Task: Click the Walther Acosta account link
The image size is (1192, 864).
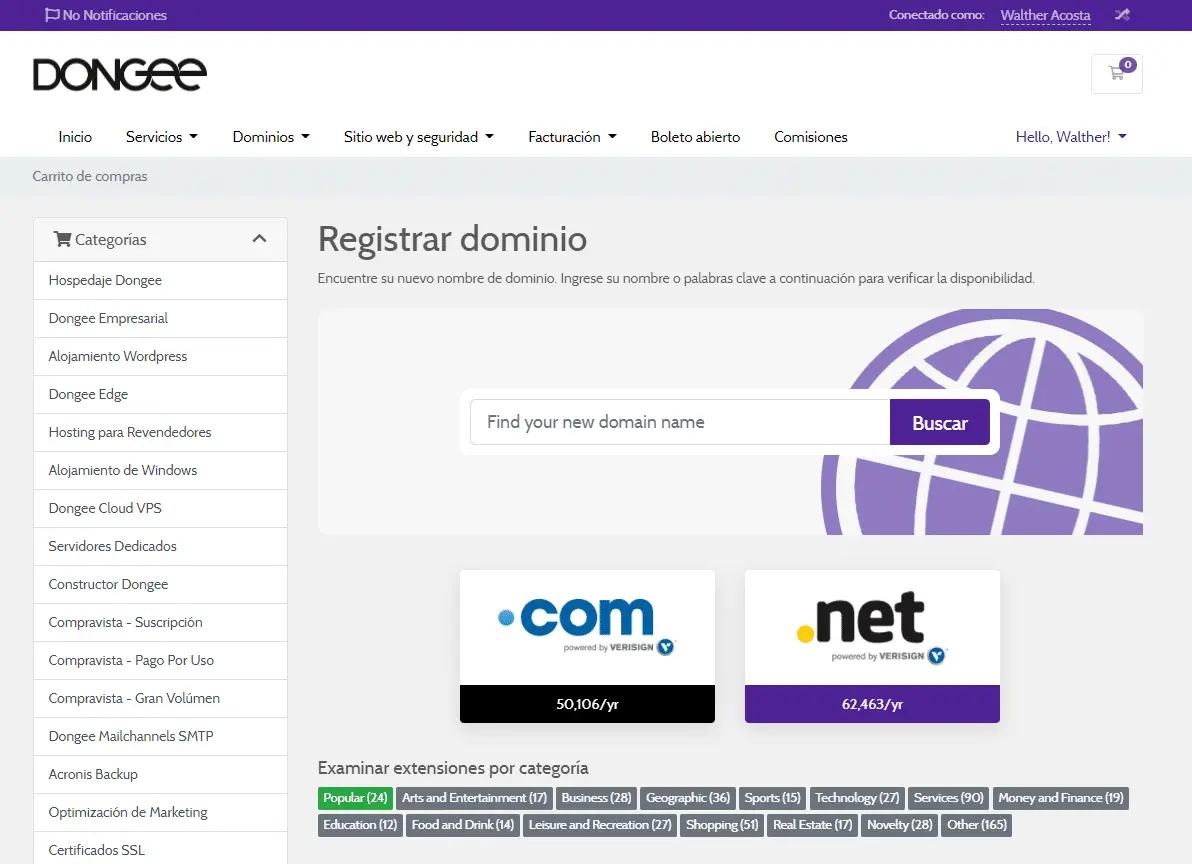Action: [1045, 15]
